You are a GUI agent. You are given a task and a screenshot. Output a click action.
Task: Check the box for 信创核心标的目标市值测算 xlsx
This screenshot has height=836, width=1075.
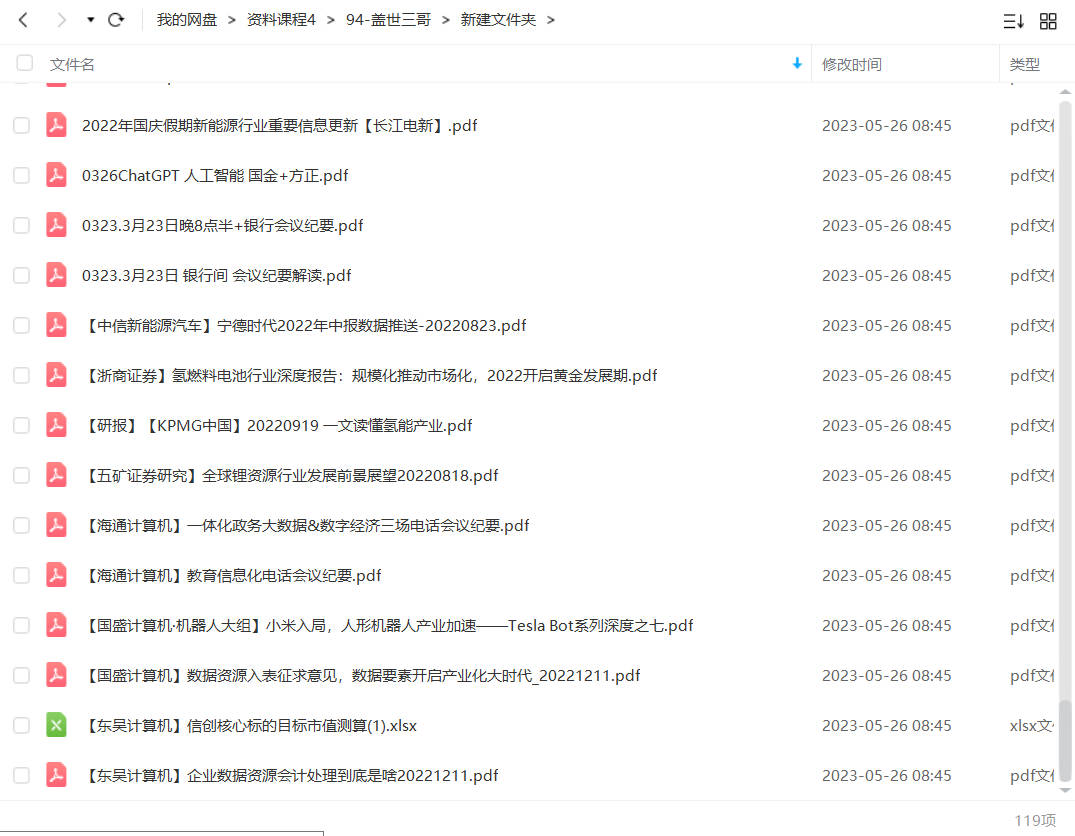point(22,726)
